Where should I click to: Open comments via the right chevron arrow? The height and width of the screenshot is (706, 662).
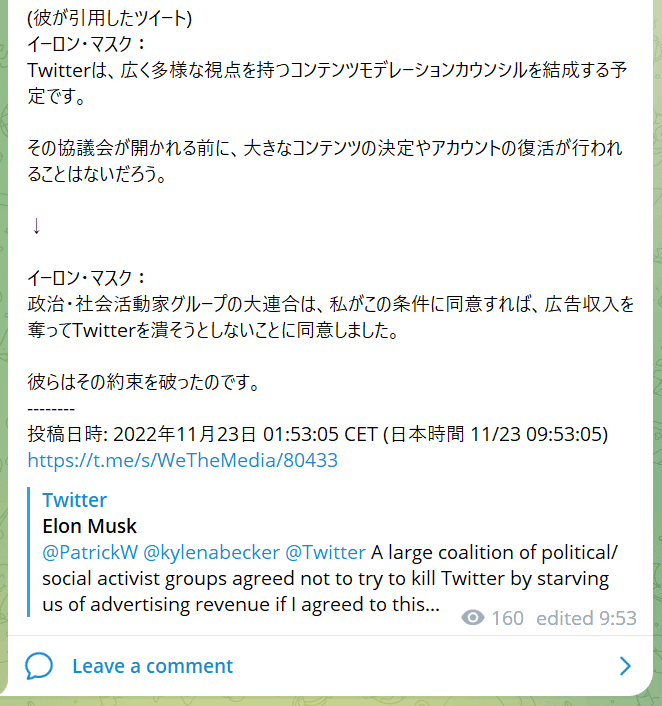click(x=625, y=666)
